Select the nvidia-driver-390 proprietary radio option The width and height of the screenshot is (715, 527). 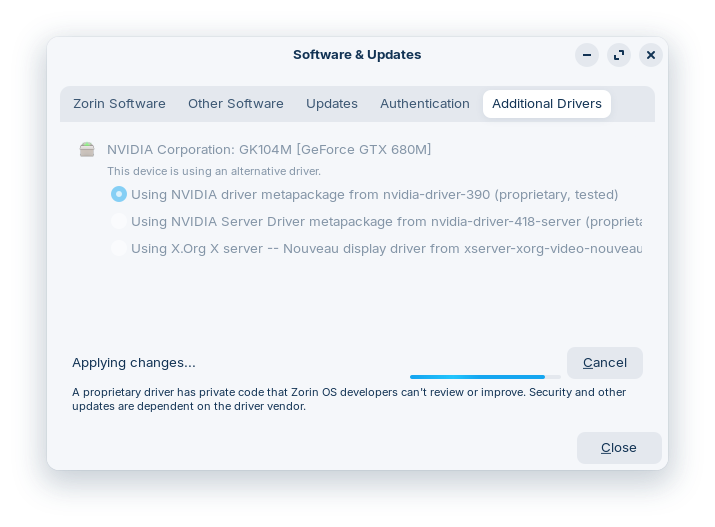point(119,194)
